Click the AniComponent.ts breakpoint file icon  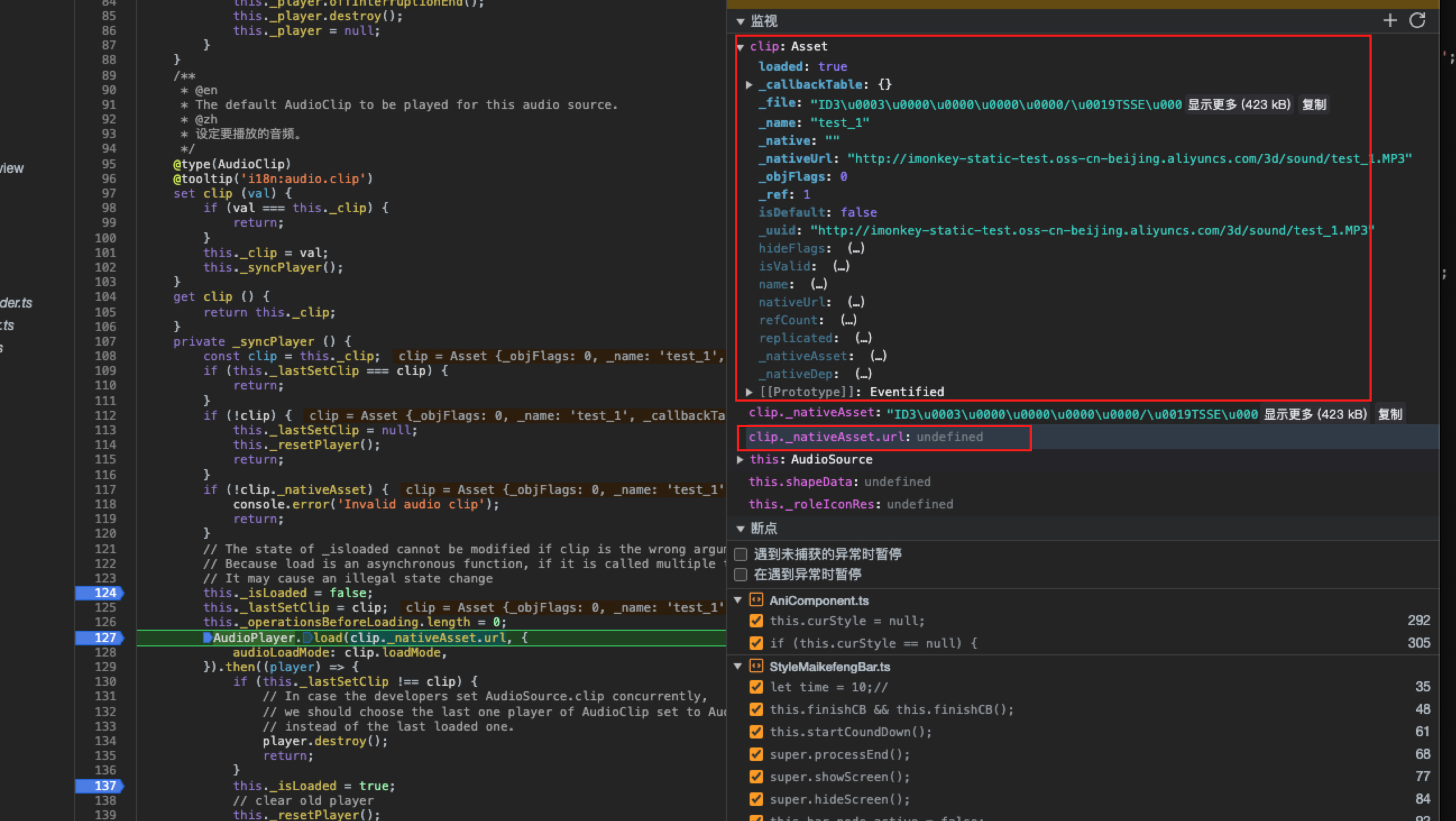[756, 600]
